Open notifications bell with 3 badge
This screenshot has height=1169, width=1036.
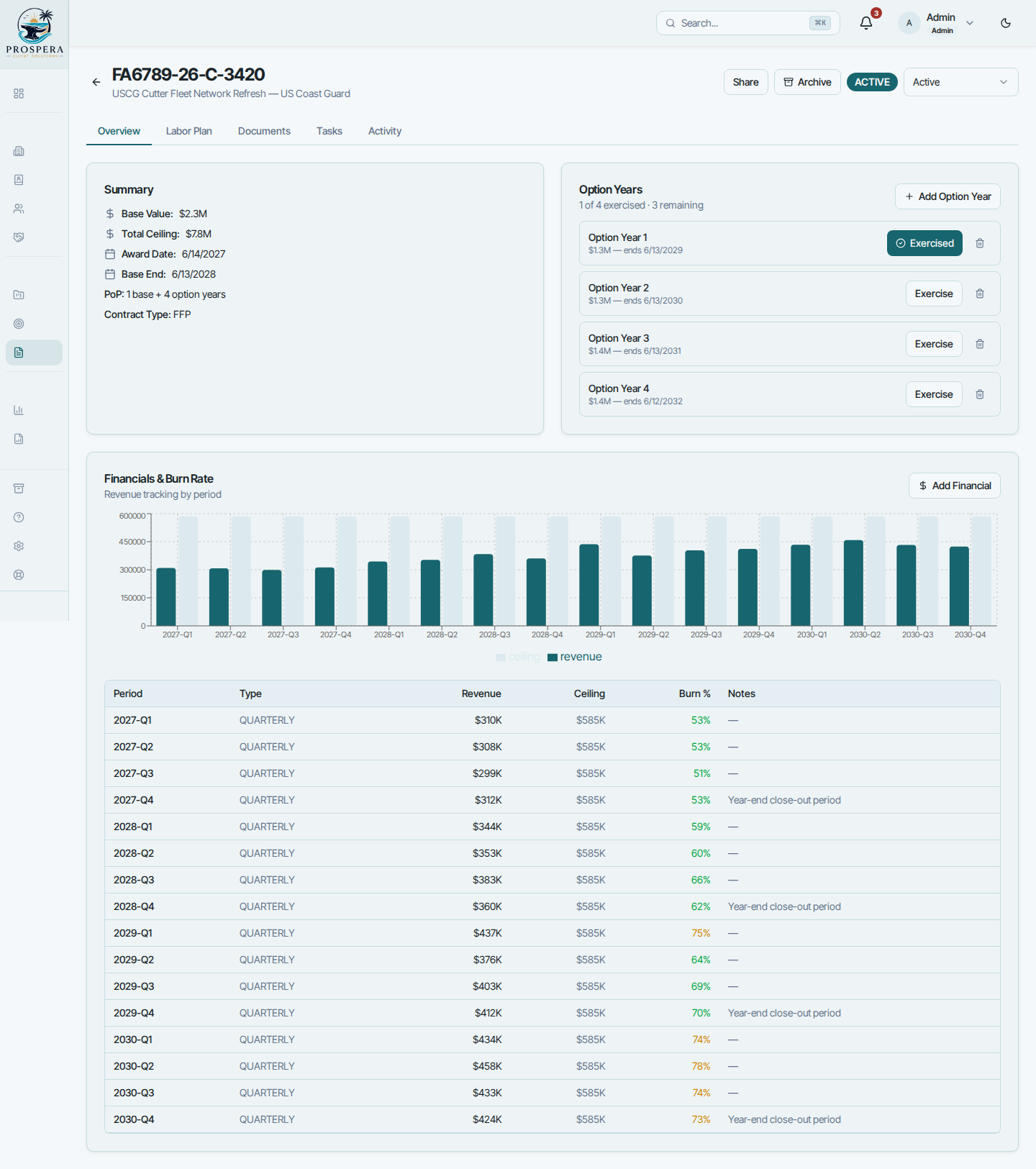[x=866, y=23]
